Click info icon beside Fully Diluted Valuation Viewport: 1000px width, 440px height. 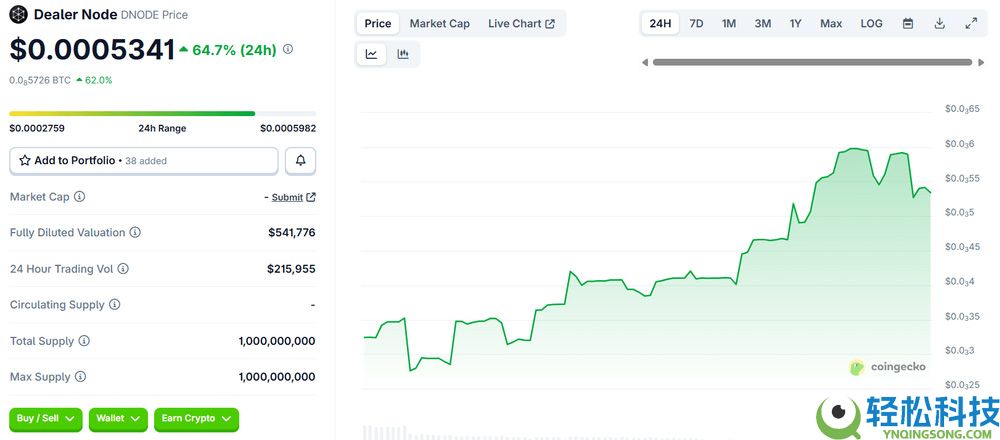[135, 233]
